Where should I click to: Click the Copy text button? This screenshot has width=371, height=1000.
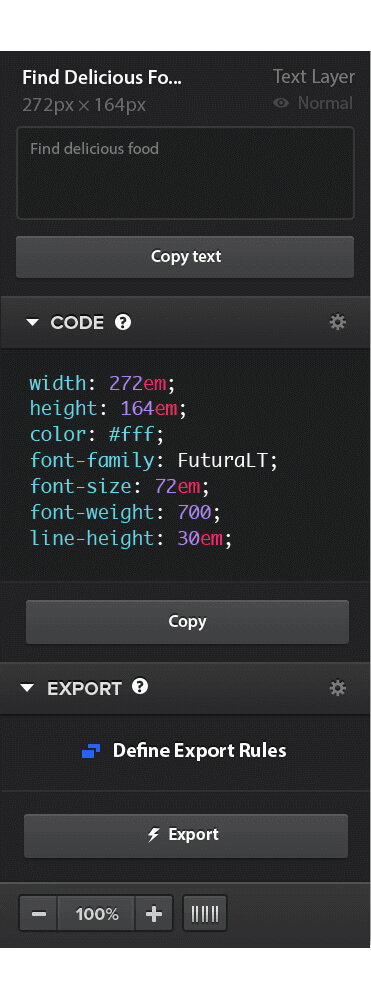click(x=185, y=257)
